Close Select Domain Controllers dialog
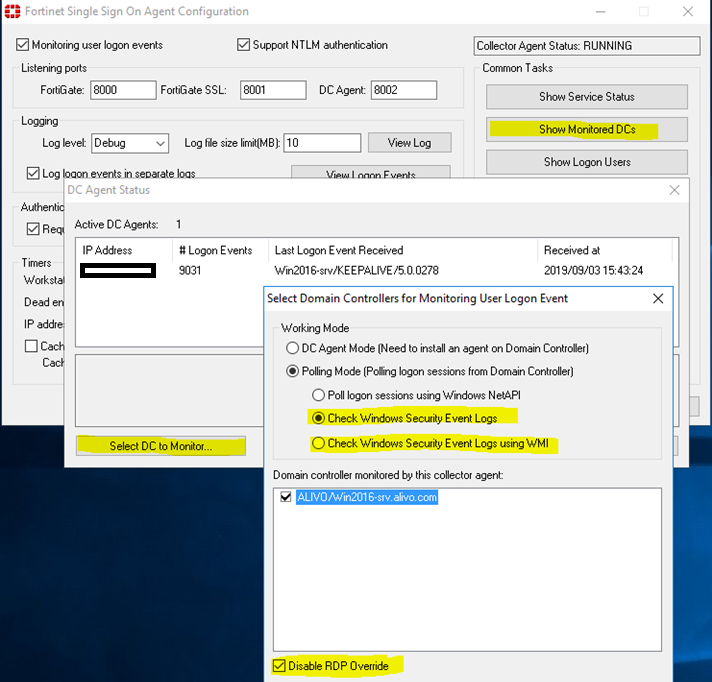 point(658,299)
